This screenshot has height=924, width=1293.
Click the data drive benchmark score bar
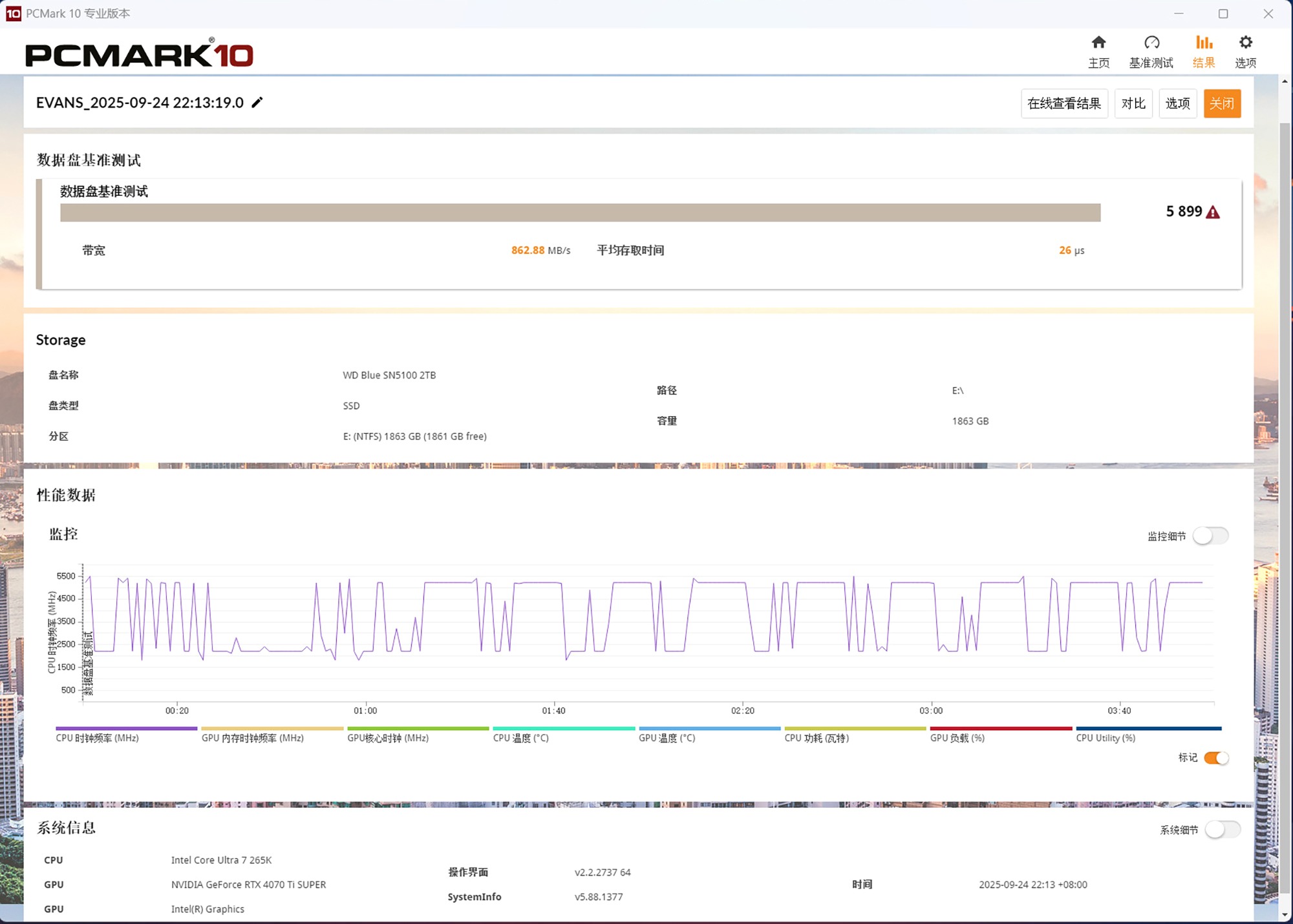click(x=580, y=213)
